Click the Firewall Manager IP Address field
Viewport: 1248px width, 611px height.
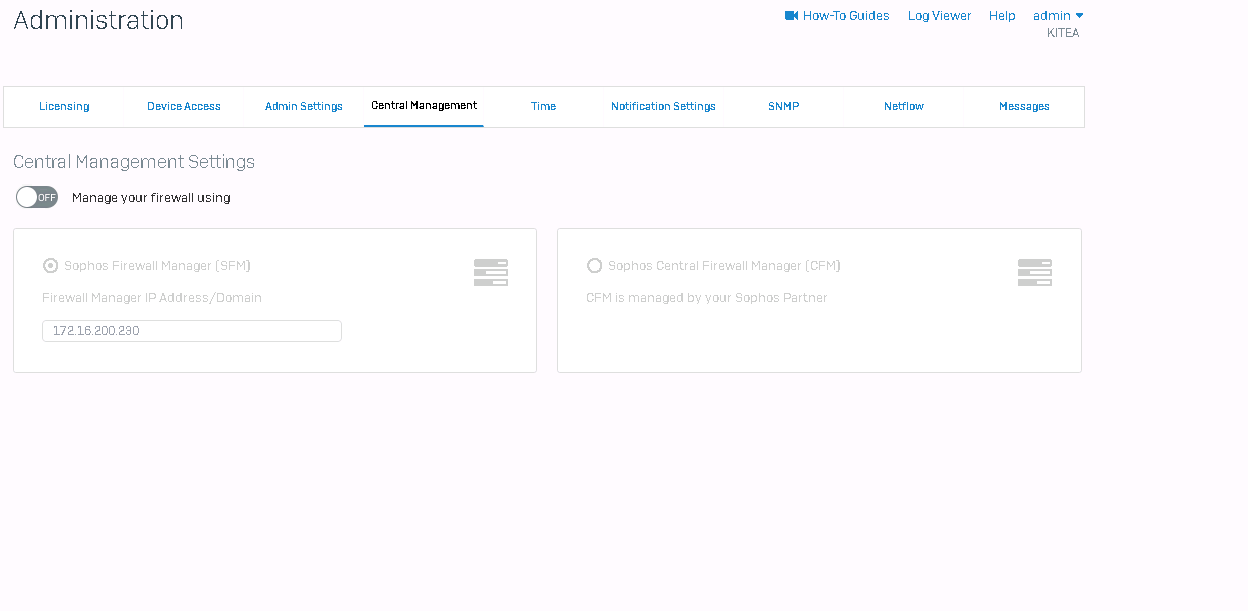pos(192,331)
